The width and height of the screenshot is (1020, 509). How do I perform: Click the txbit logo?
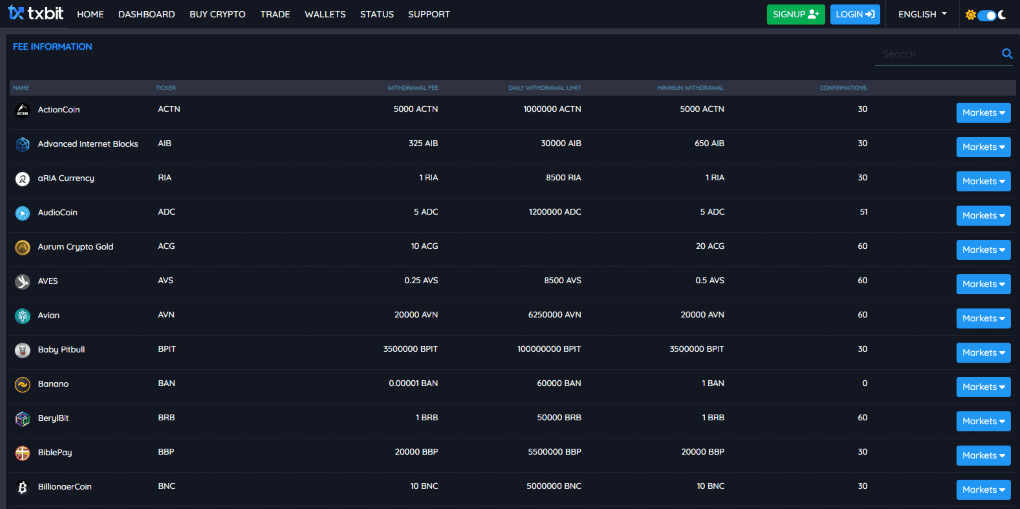(36, 13)
